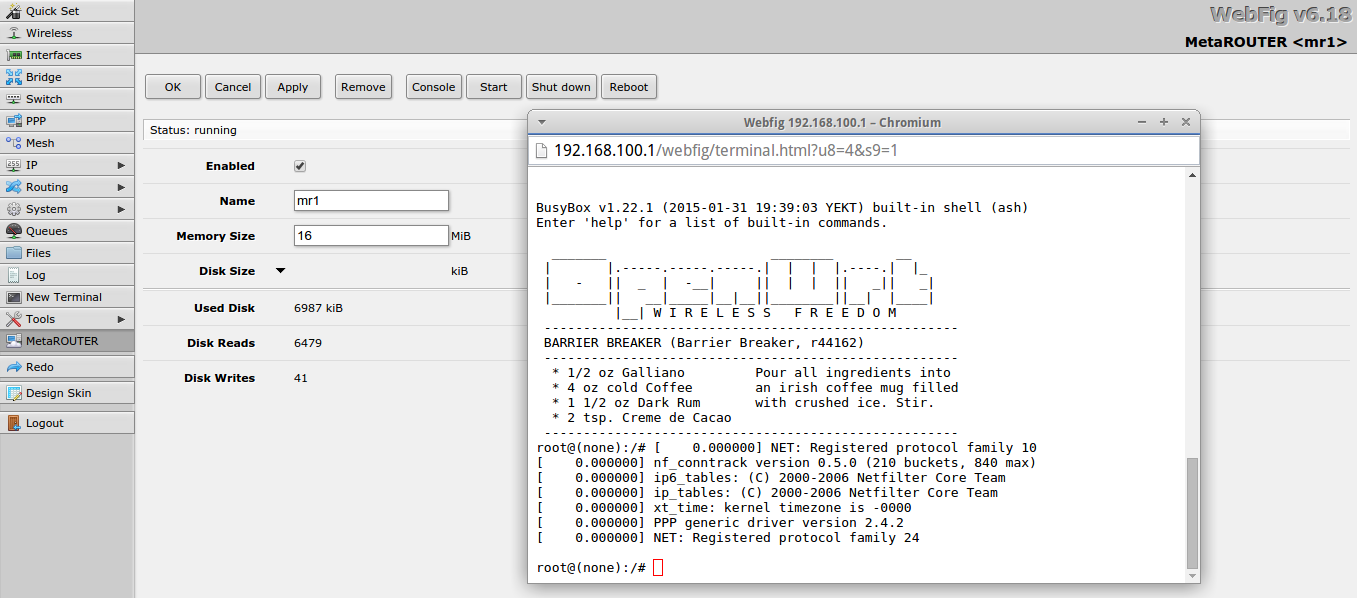
Task: Click the MetaROUTER sidebar icon
Action: point(14,341)
